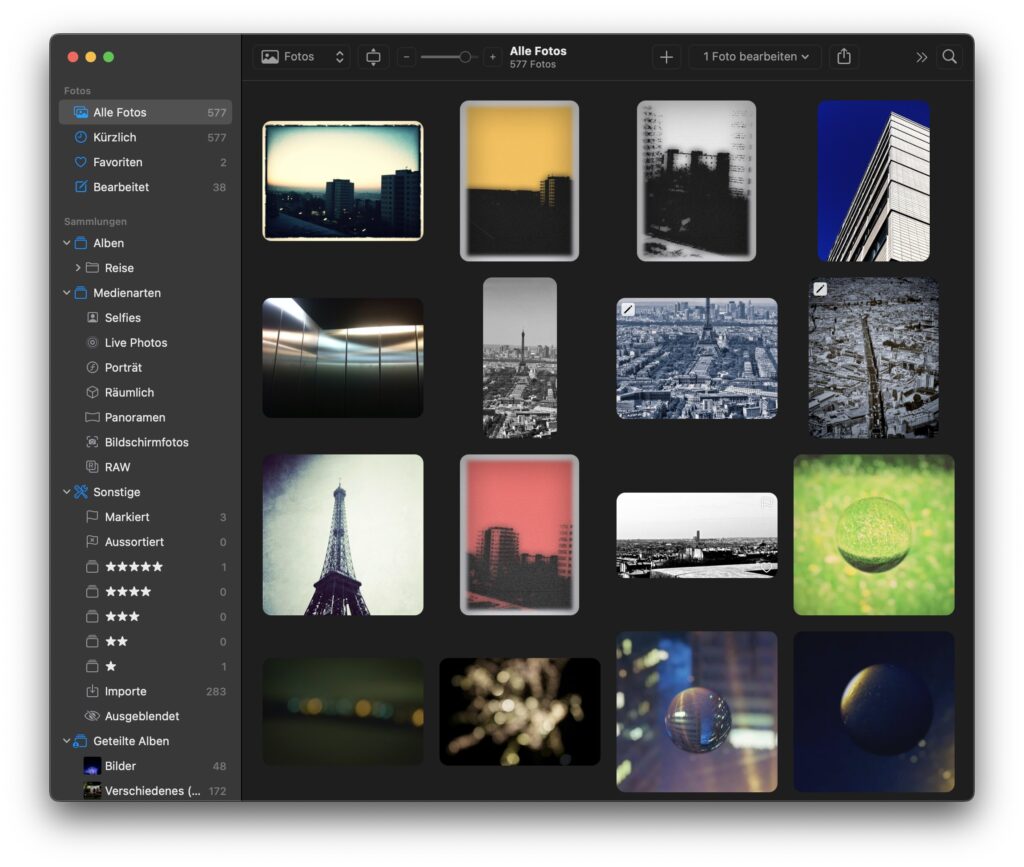Click the share icon in toolbar
This screenshot has width=1024, height=867.
844,57
